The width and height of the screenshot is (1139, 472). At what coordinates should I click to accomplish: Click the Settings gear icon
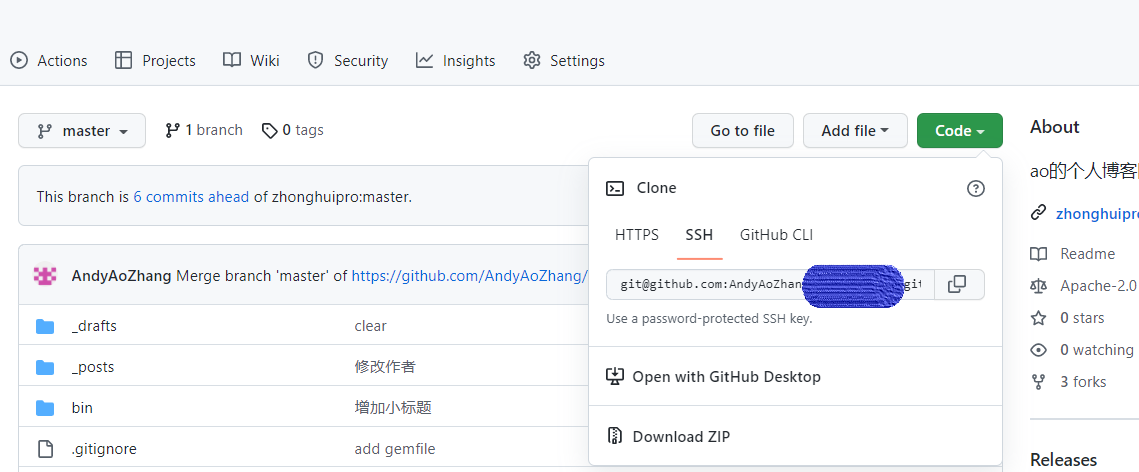[532, 60]
